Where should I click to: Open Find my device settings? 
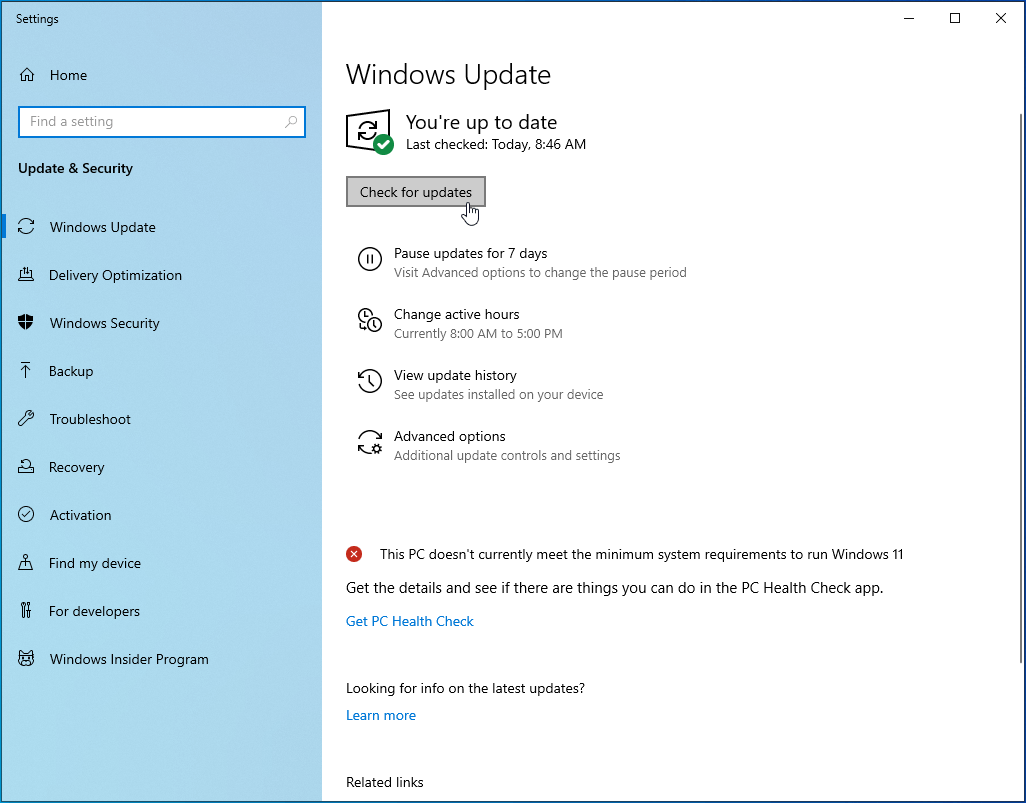[93, 563]
